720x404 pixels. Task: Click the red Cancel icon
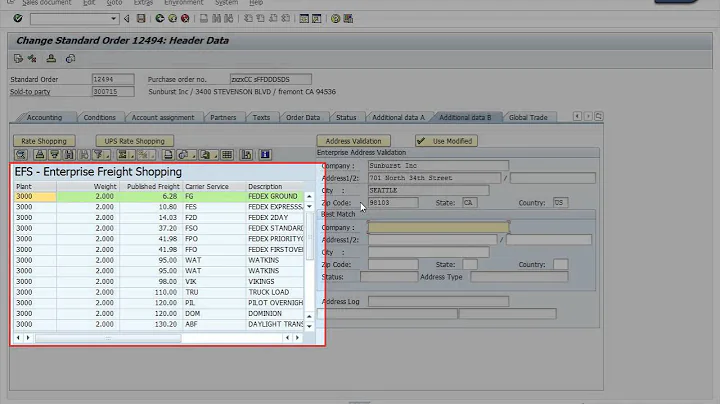tap(185, 18)
